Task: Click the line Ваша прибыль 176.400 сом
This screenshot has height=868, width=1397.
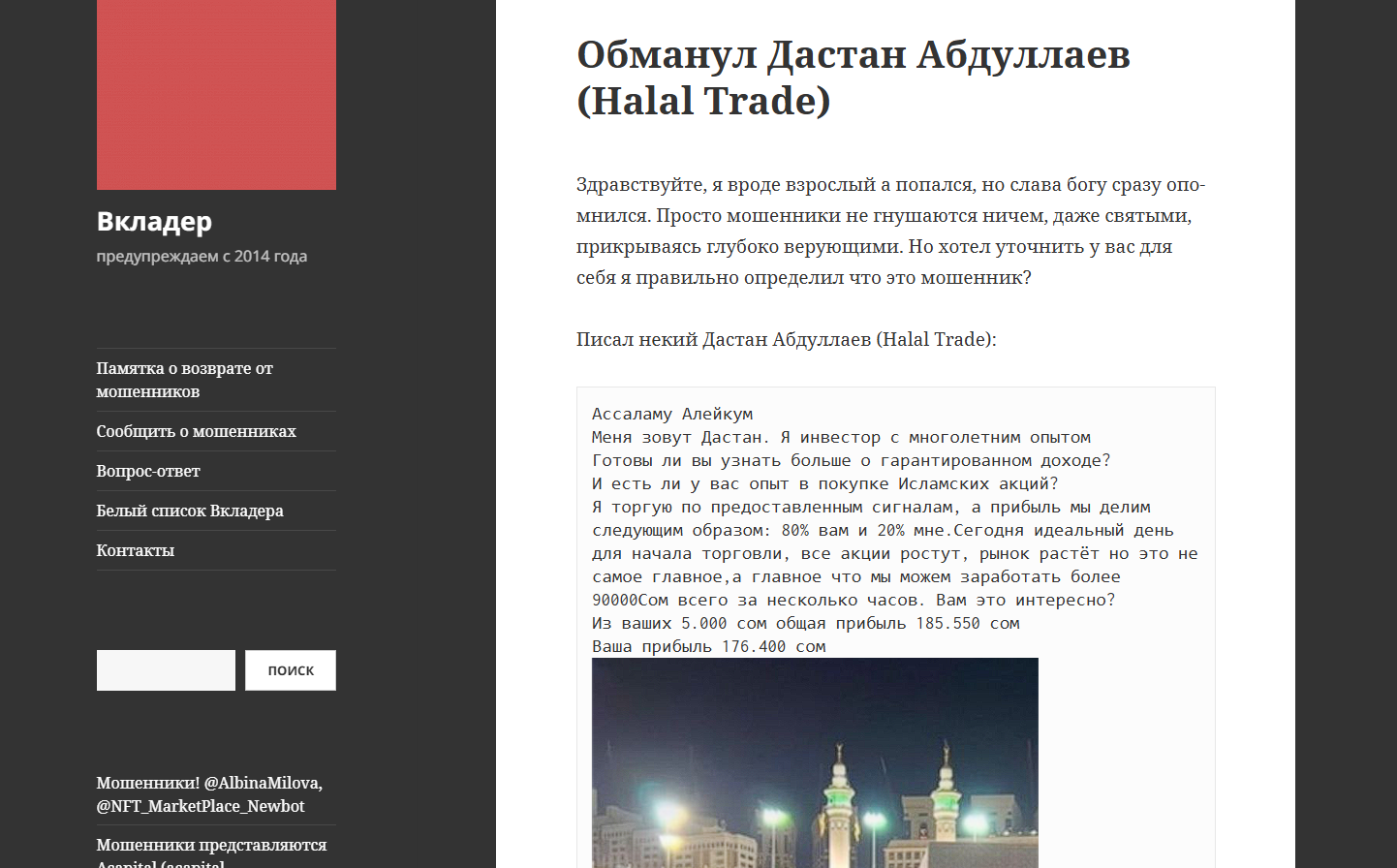Action: click(709, 646)
